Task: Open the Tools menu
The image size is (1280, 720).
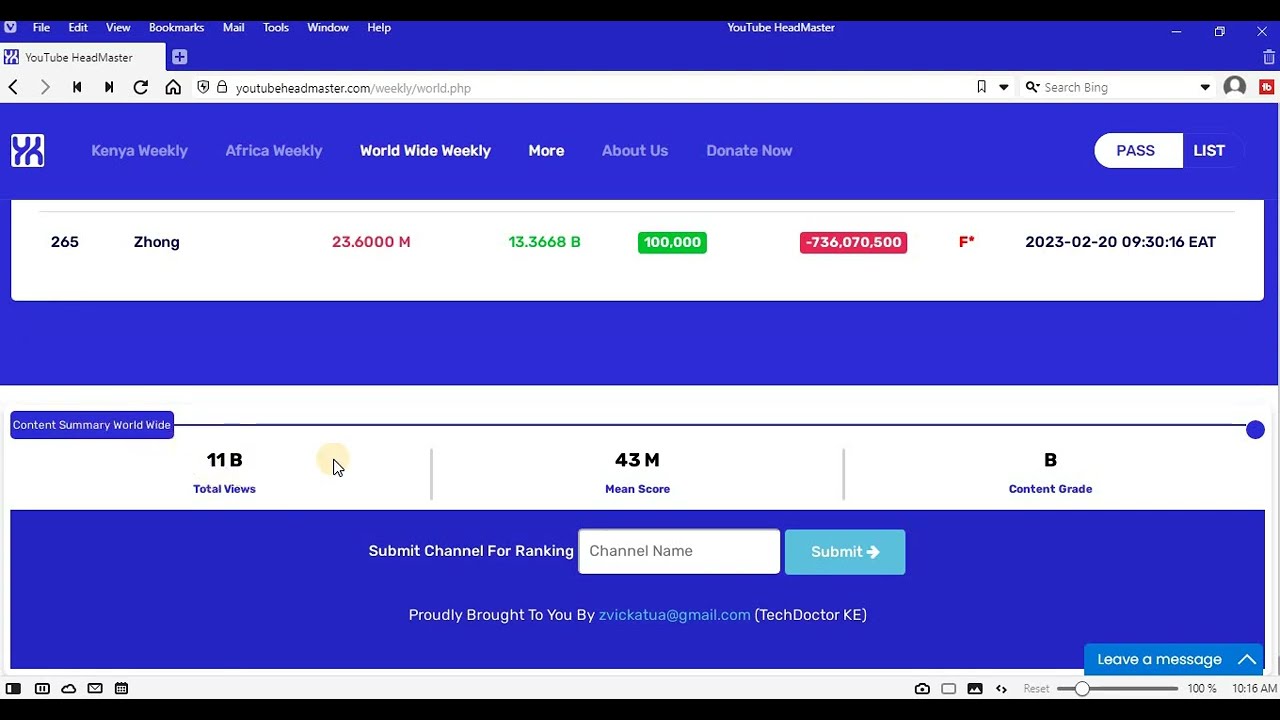Action: 276,27
